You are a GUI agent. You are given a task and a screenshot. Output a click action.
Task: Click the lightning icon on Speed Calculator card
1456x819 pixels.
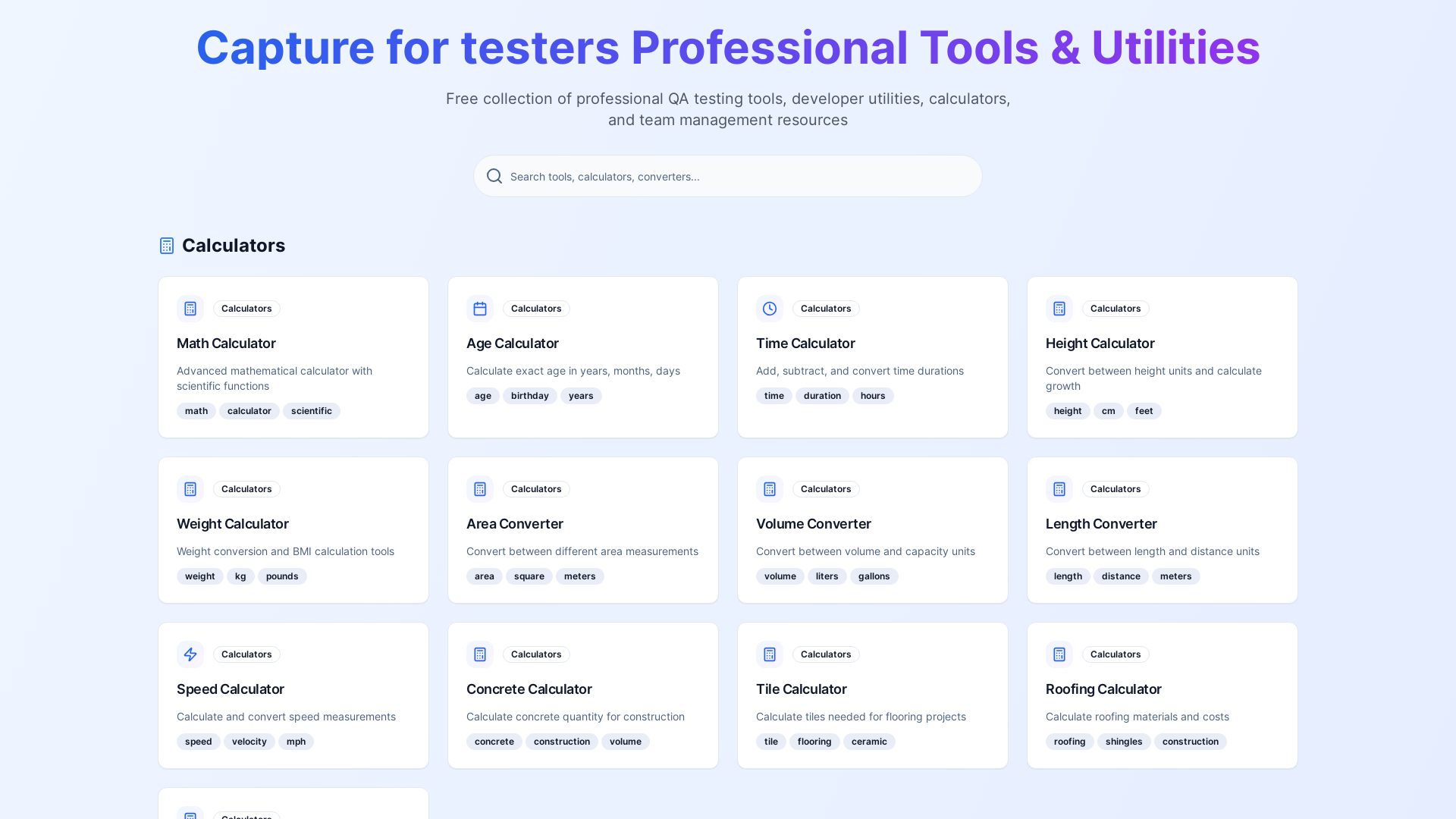[190, 654]
